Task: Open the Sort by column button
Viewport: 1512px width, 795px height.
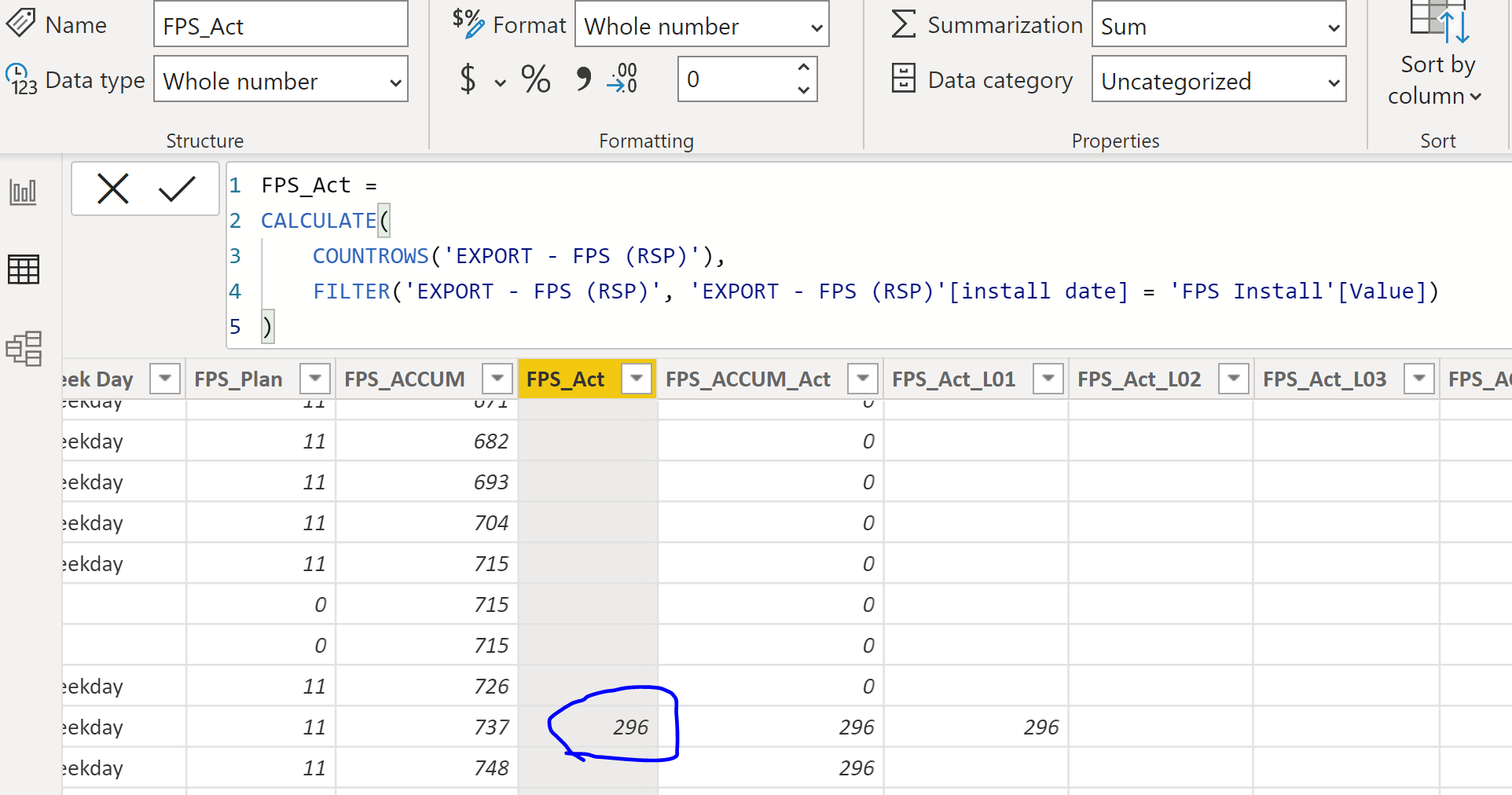Action: pos(1436,55)
